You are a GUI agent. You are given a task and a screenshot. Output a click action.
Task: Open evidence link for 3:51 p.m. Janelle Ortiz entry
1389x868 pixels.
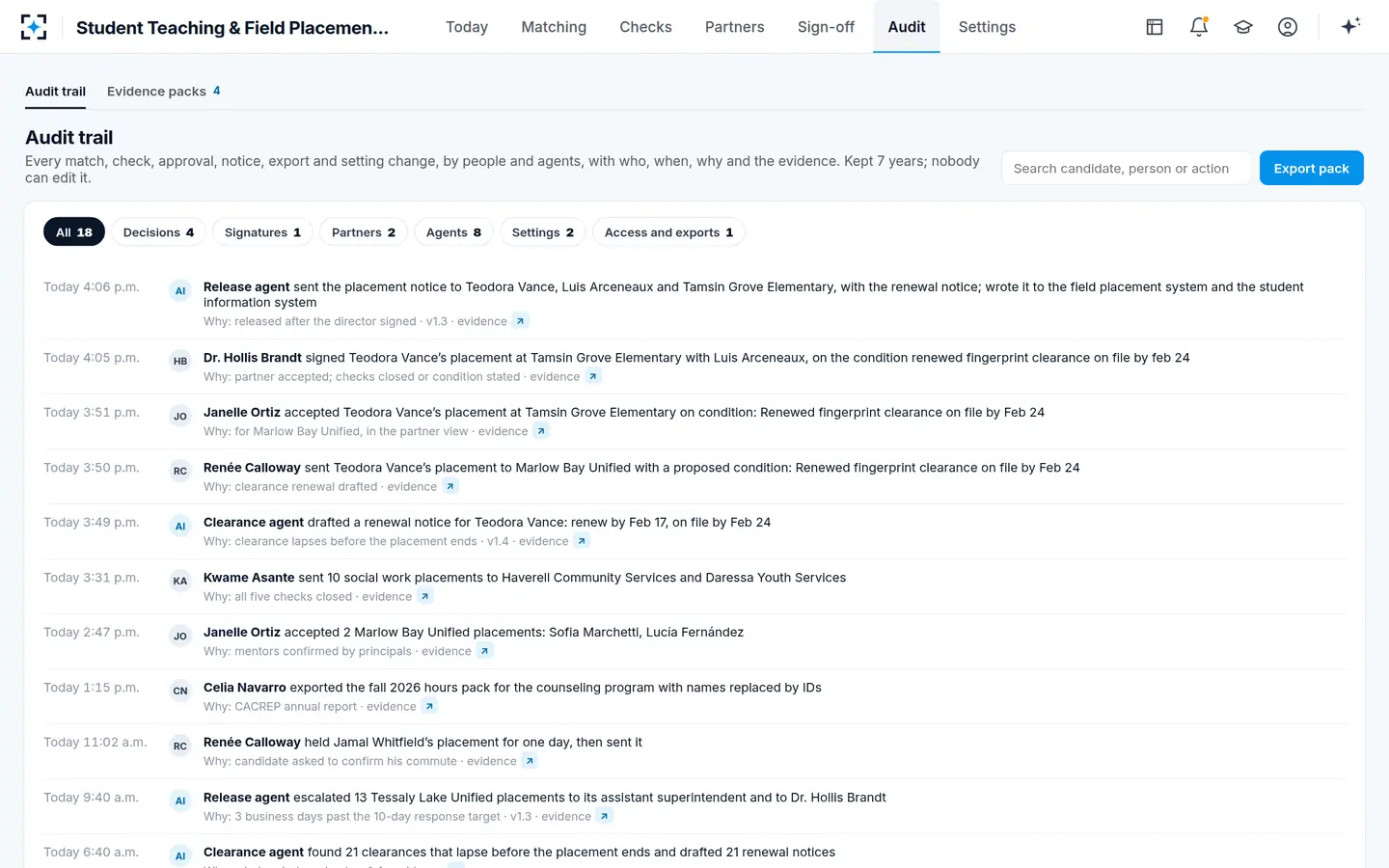(541, 431)
